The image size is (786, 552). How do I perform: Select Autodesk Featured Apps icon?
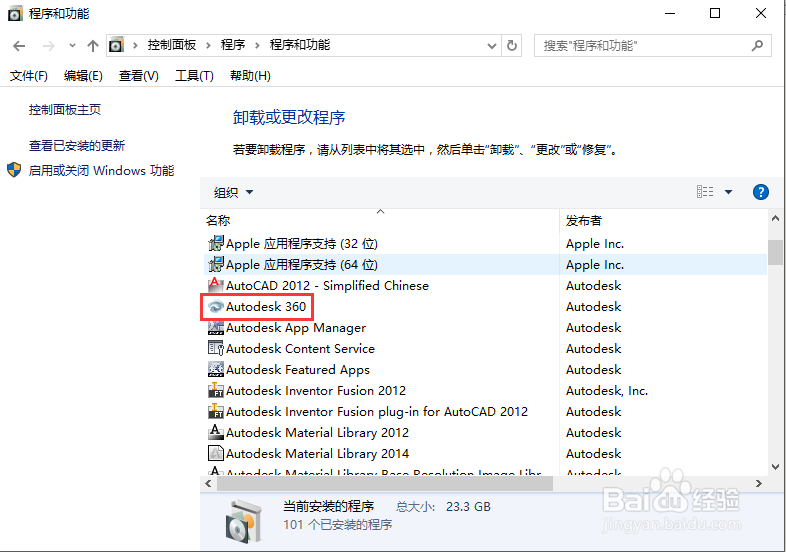tap(216, 370)
